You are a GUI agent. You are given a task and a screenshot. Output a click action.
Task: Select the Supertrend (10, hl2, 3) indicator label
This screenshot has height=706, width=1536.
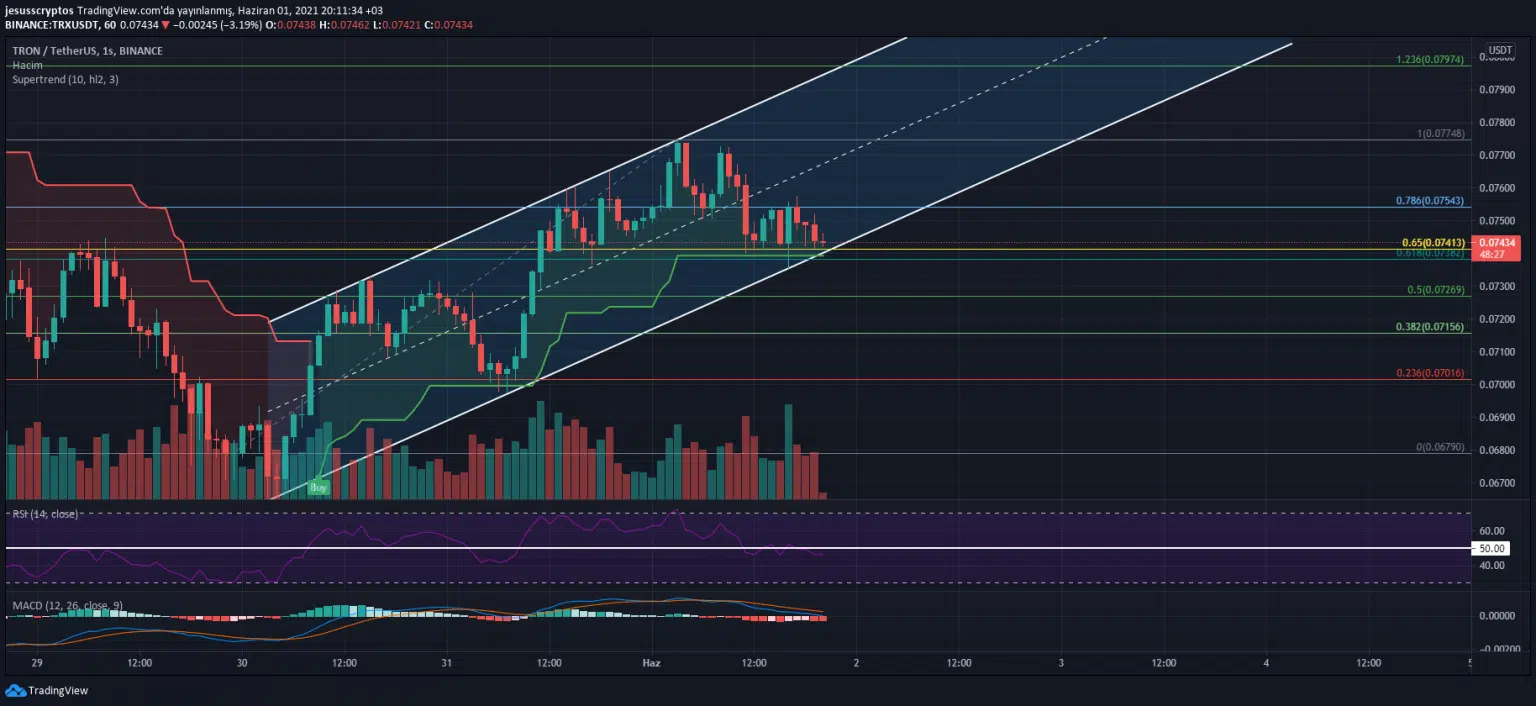[66, 79]
